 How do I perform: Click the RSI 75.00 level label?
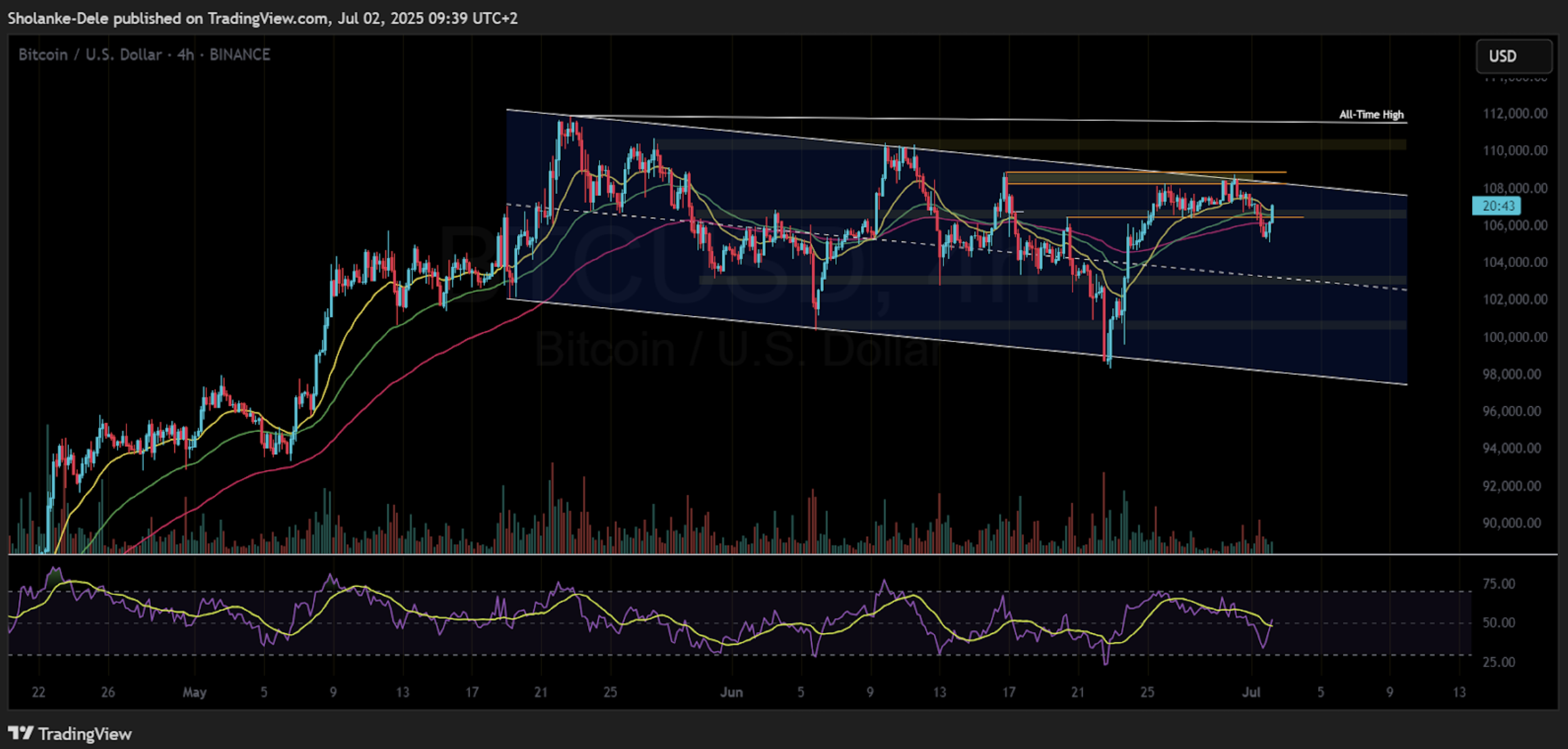pos(1499,583)
